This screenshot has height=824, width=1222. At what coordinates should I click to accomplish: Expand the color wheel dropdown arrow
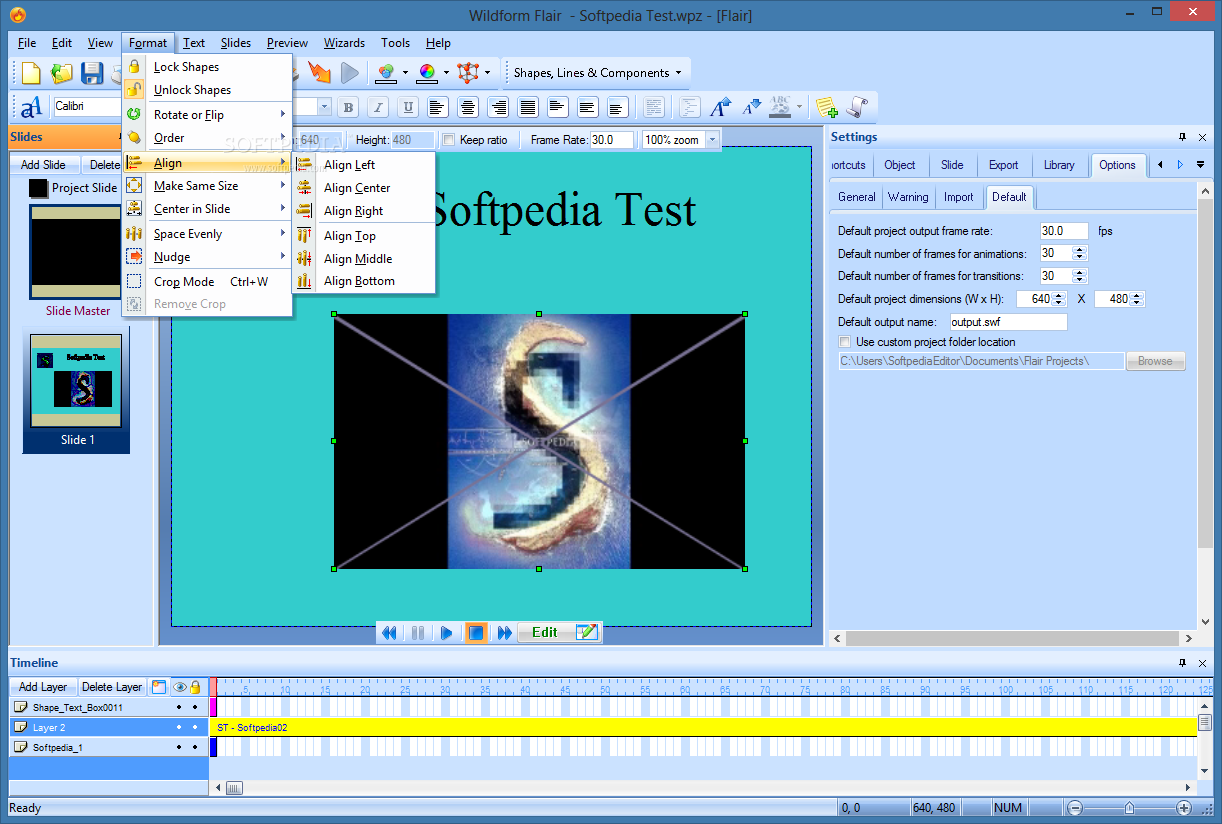(x=446, y=73)
